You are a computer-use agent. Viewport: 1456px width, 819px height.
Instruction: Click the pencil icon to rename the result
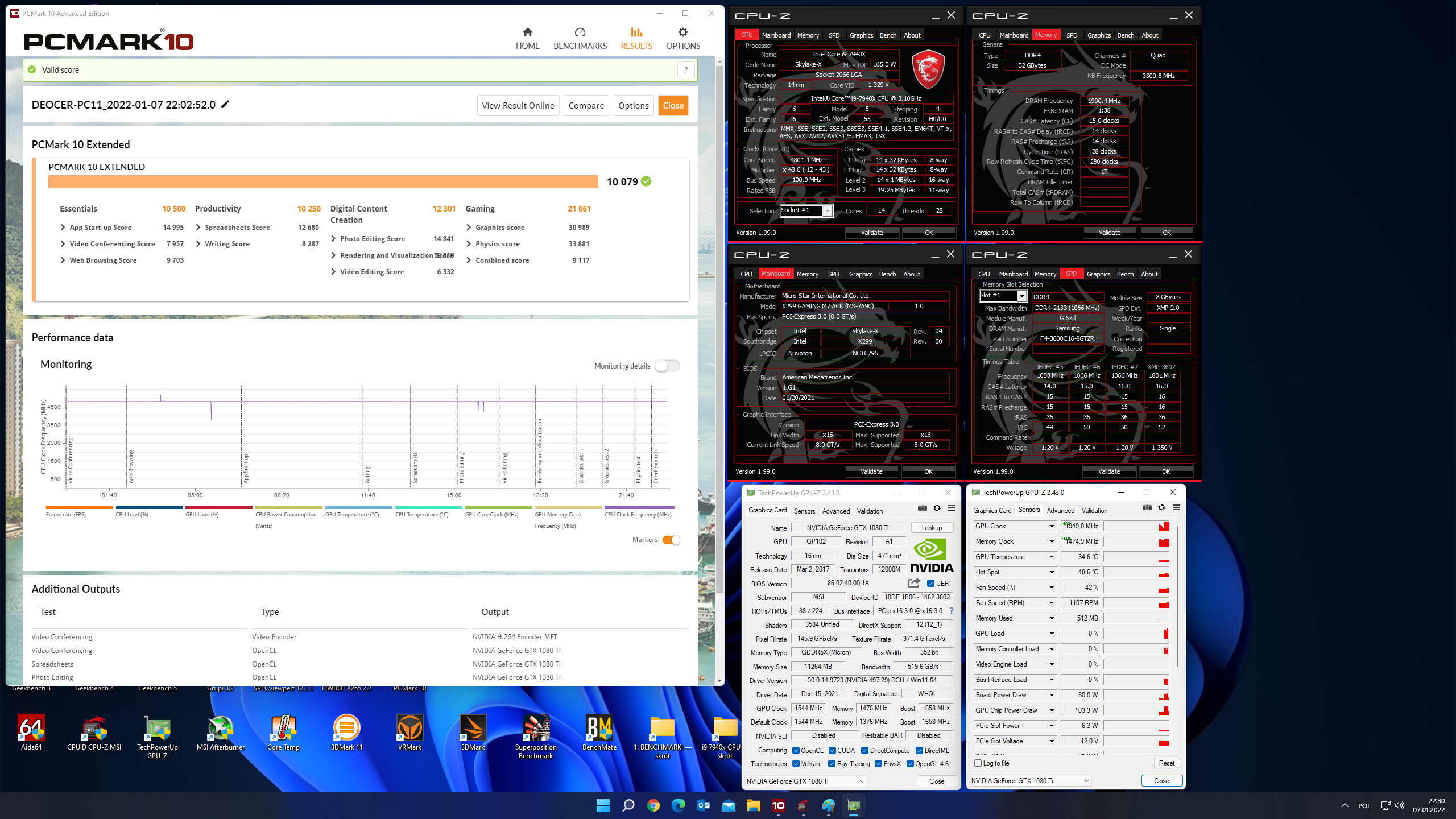pos(225,104)
